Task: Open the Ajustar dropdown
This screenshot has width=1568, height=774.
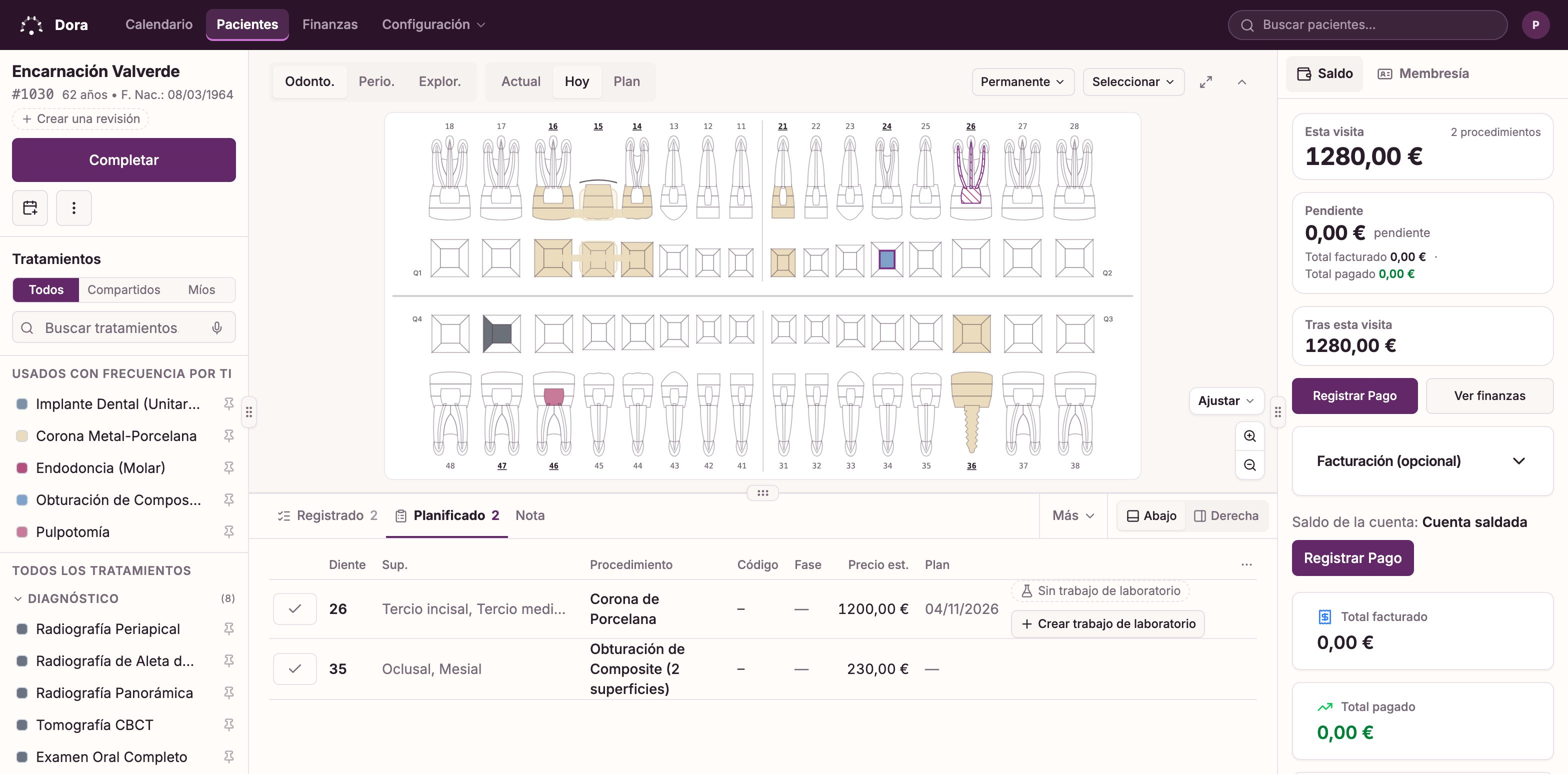Action: pyautogui.click(x=1226, y=400)
